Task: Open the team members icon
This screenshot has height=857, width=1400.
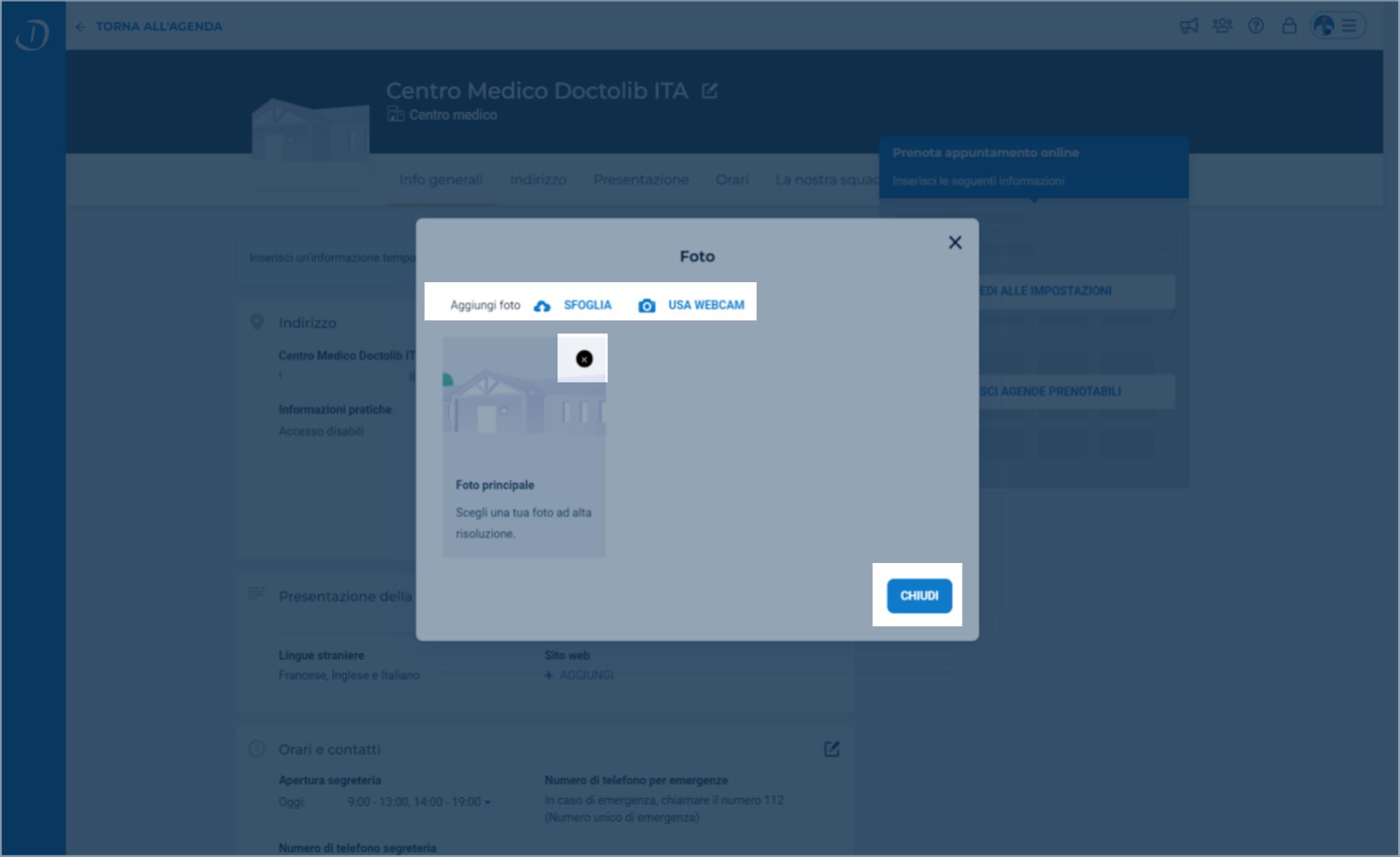Action: point(1222,26)
